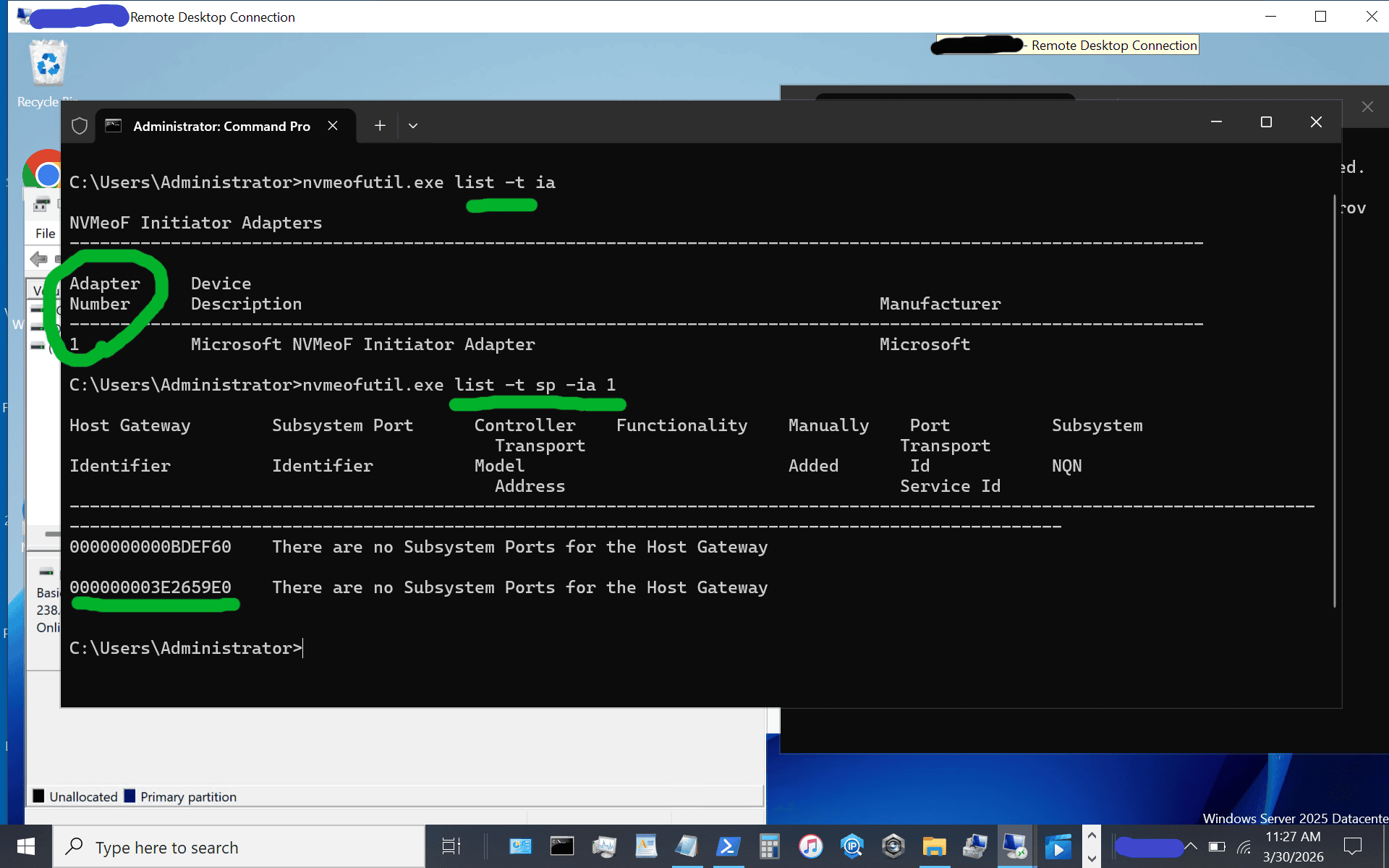Open File Explorer icon on taskbar
Viewport: 1389px width, 868px height.
tap(934, 846)
